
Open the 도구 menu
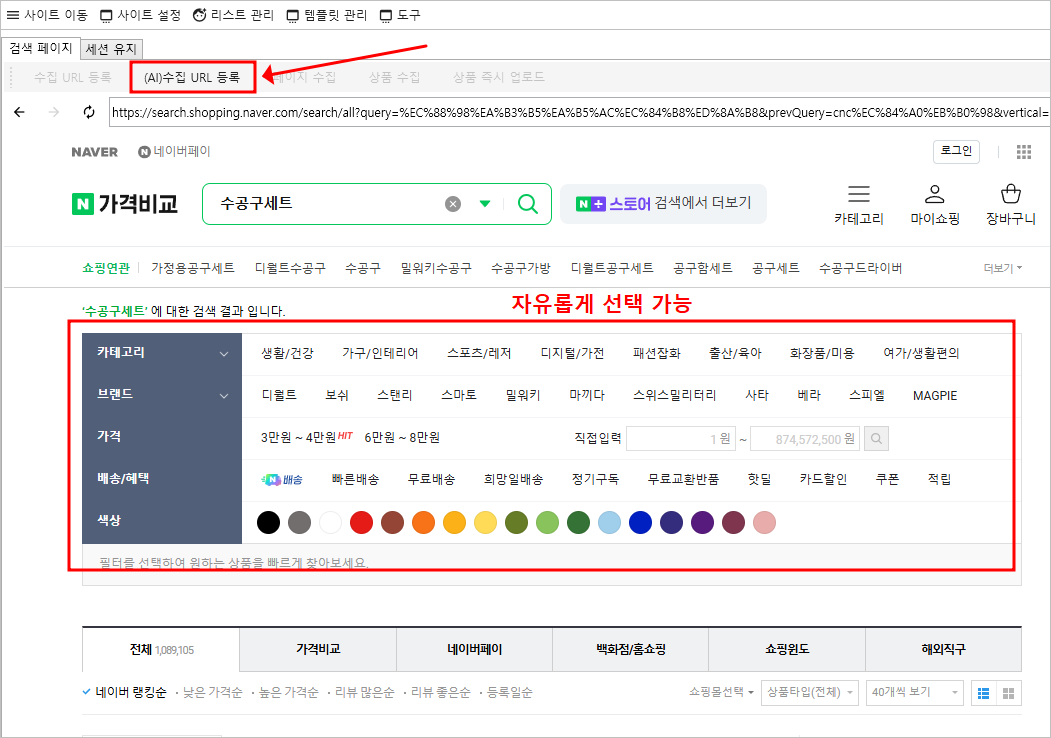pos(399,15)
